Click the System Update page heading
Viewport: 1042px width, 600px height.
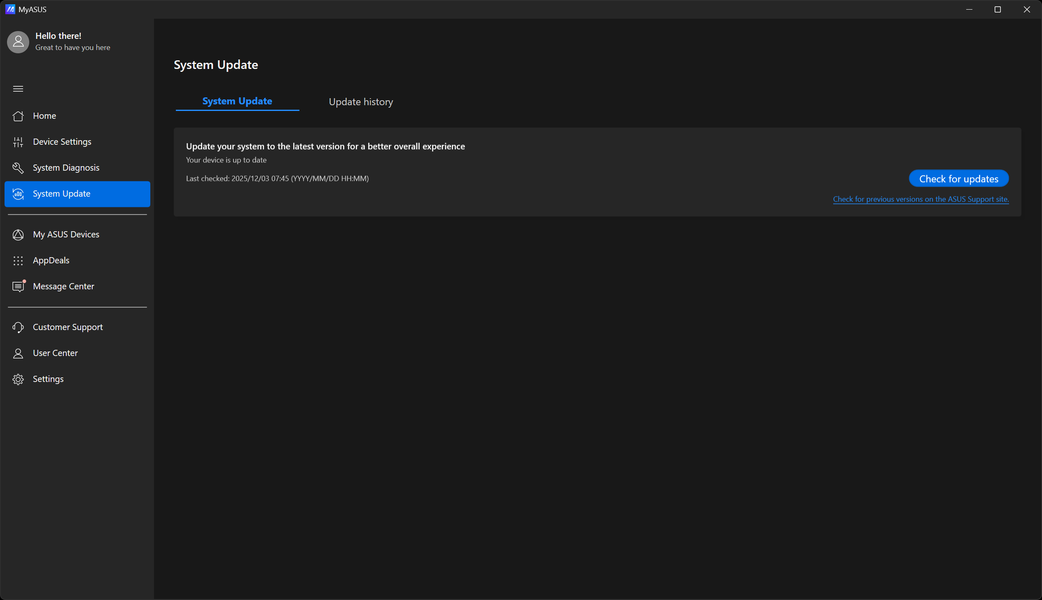click(x=216, y=64)
